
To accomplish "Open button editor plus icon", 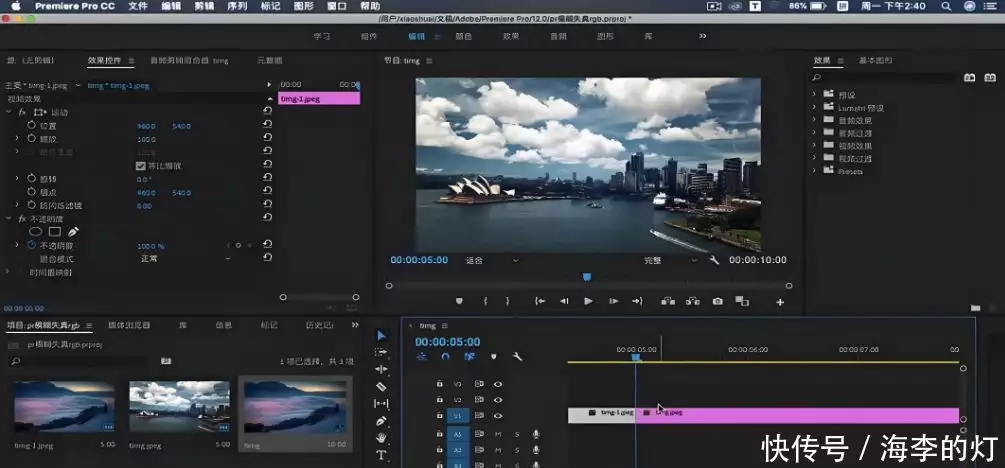I will 780,302.
